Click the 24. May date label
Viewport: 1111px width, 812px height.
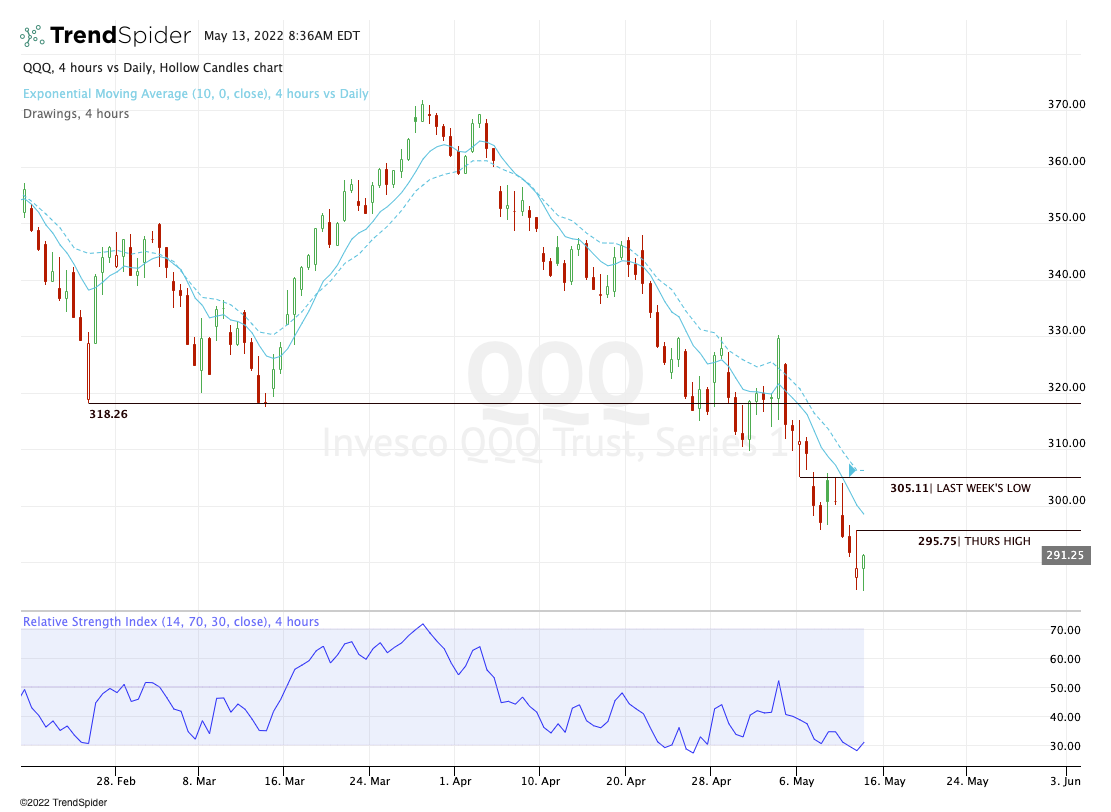[967, 781]
